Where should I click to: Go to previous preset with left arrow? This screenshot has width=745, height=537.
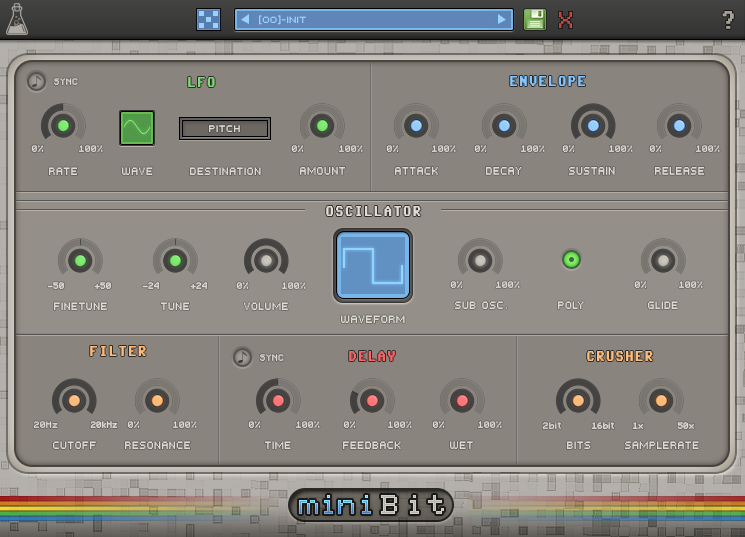(246, 19)
